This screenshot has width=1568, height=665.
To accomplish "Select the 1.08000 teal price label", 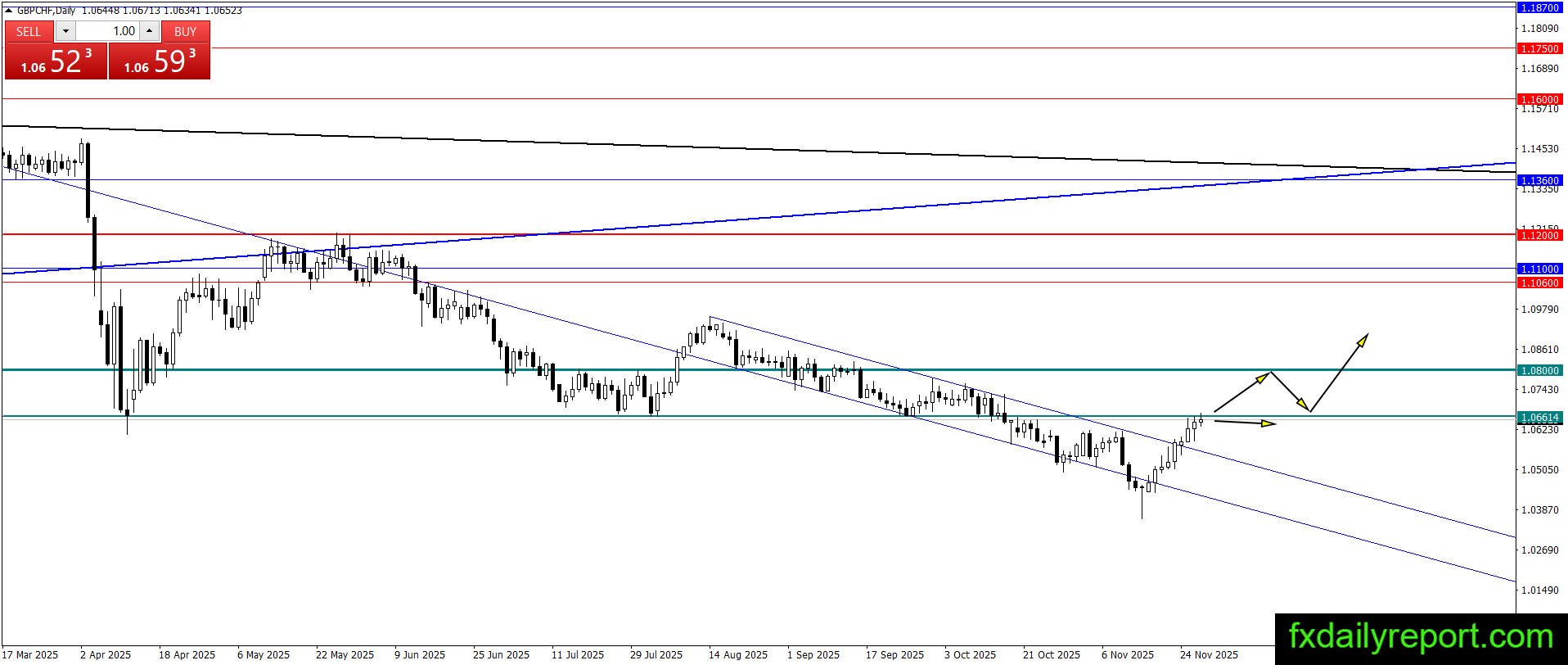I will [1539, 370].
